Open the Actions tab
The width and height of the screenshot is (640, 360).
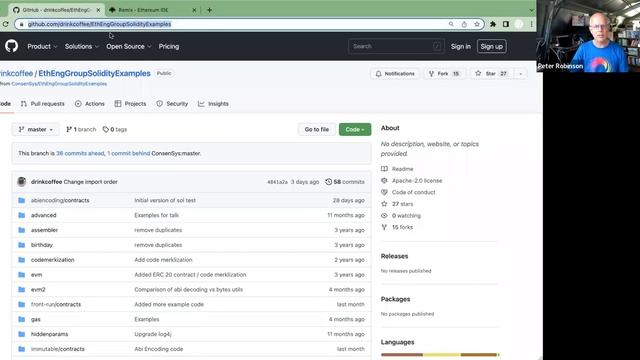coord(90,104)
